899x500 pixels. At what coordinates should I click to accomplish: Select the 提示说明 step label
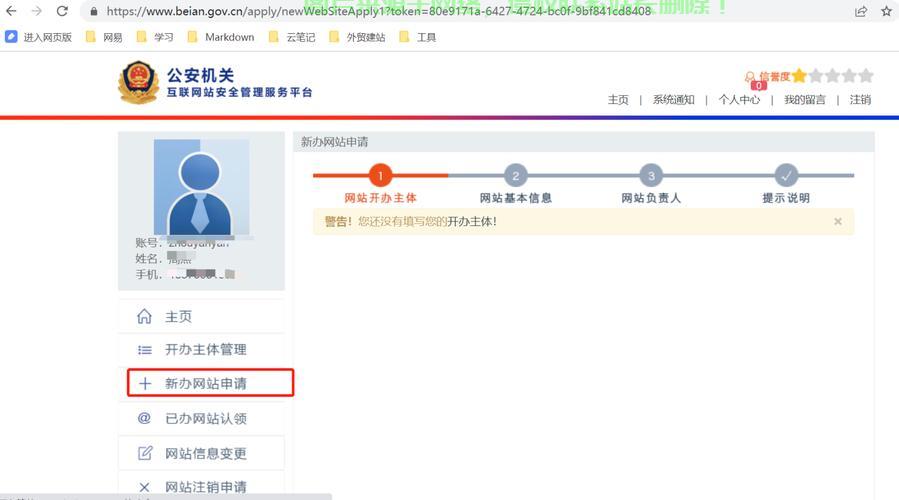[786, 198]
